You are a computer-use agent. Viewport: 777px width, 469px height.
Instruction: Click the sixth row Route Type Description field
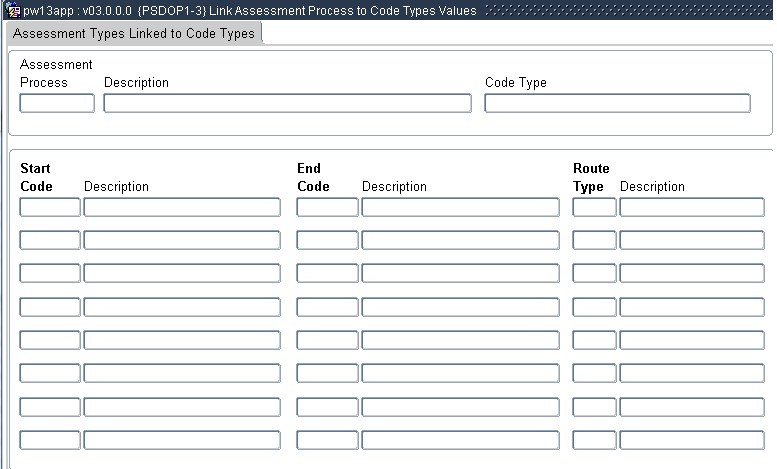point(692,373)
